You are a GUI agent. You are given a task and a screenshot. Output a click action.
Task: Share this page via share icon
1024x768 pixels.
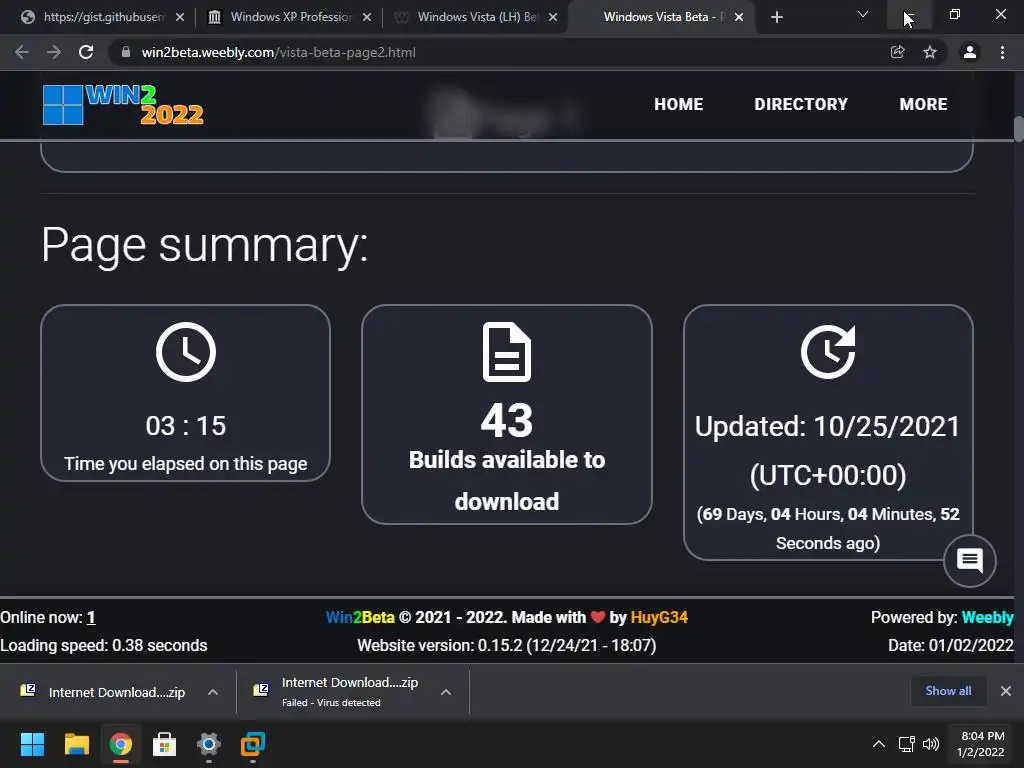click(898, 52)
